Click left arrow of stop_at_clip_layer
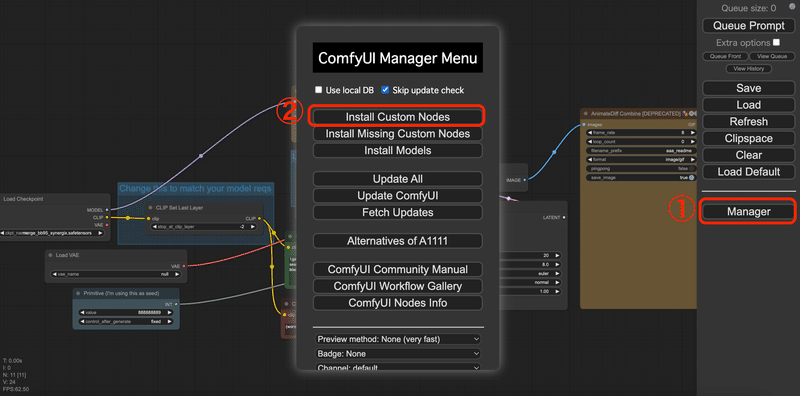Image resolution: width=800 pixels, height=396 pixels. 155,226
